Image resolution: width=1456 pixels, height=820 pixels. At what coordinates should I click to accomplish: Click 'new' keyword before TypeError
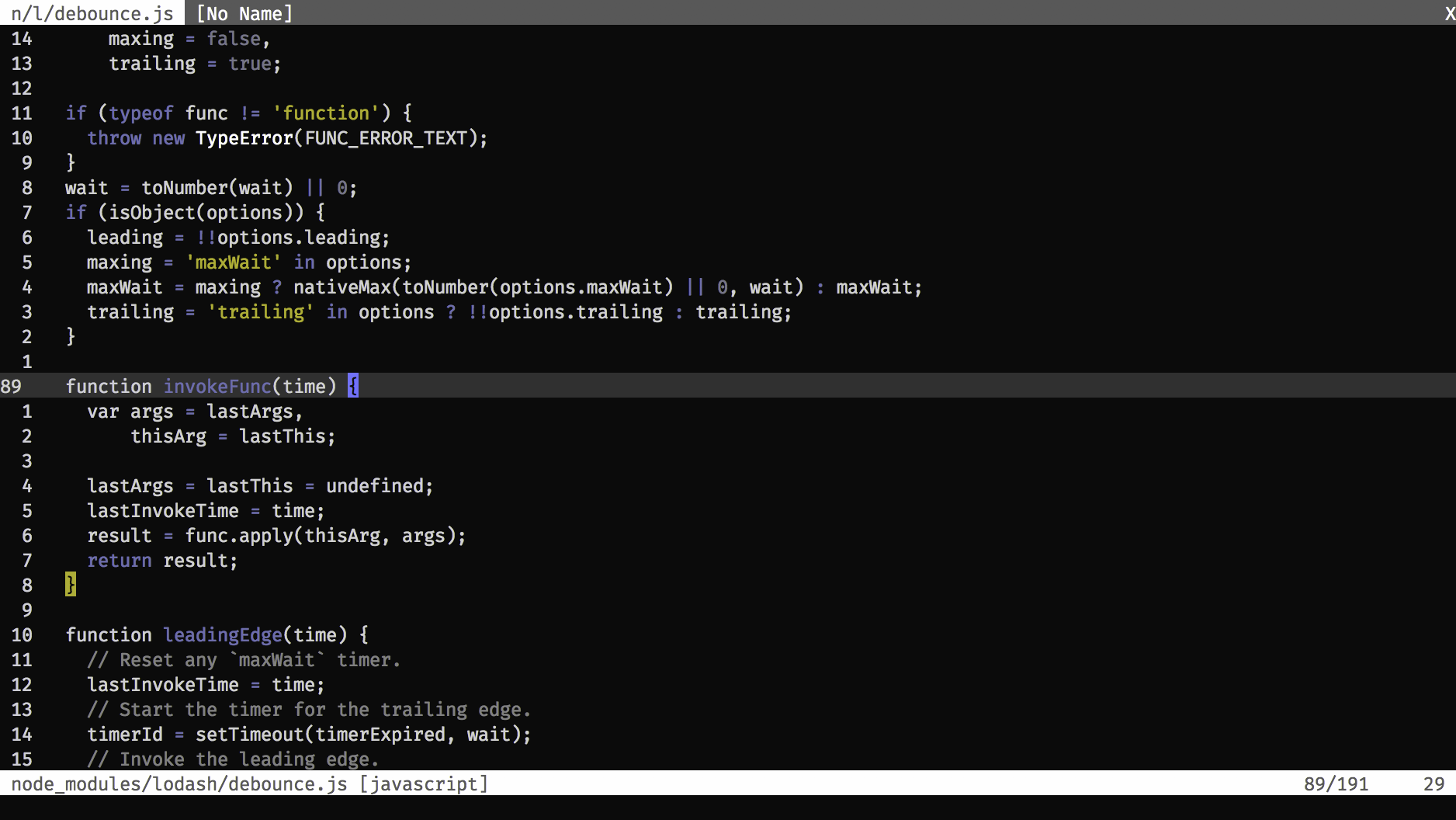point(168,137)
